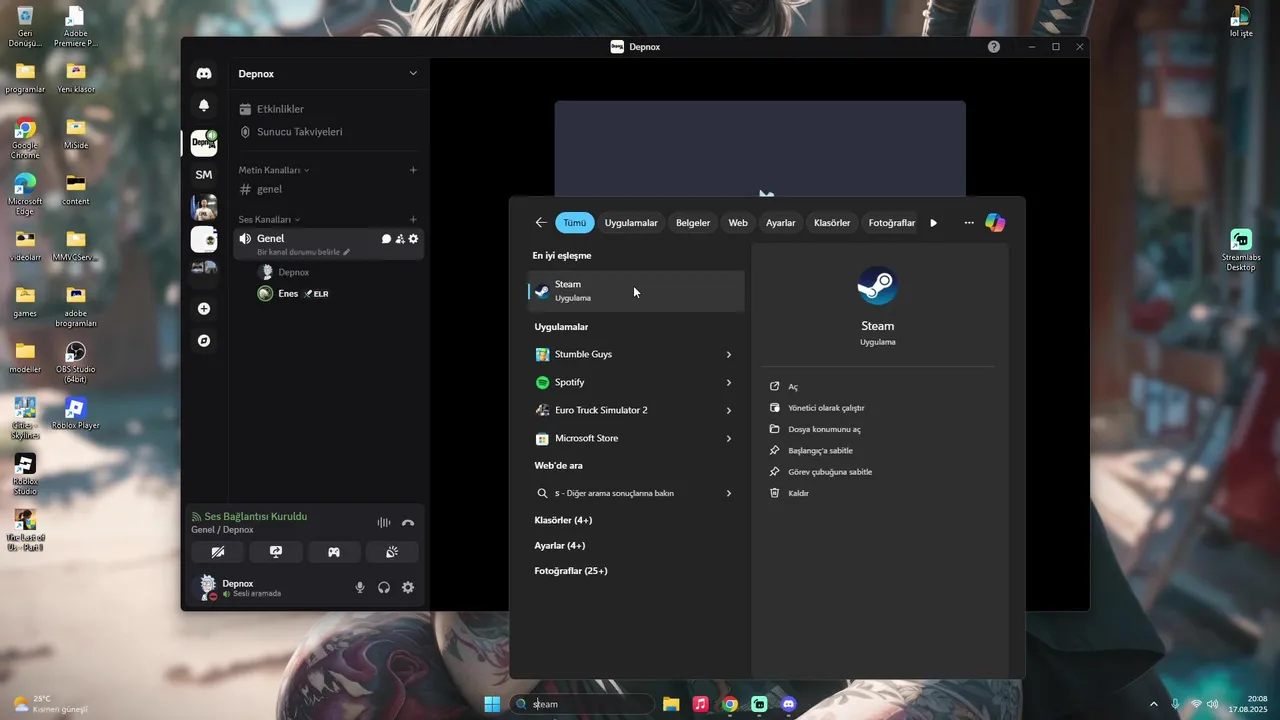This screenshot has height=720, width=1280.
Task: Toggle camera in Discord voice panel
Action: pyautogui.click(x=218, y=552)
